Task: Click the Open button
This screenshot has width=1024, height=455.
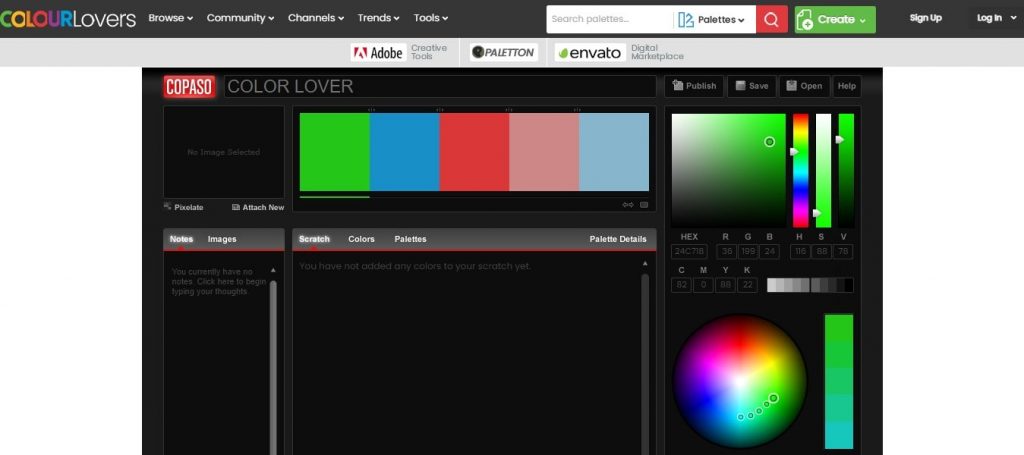Action: pyautogui.click(x=805, y=86)
